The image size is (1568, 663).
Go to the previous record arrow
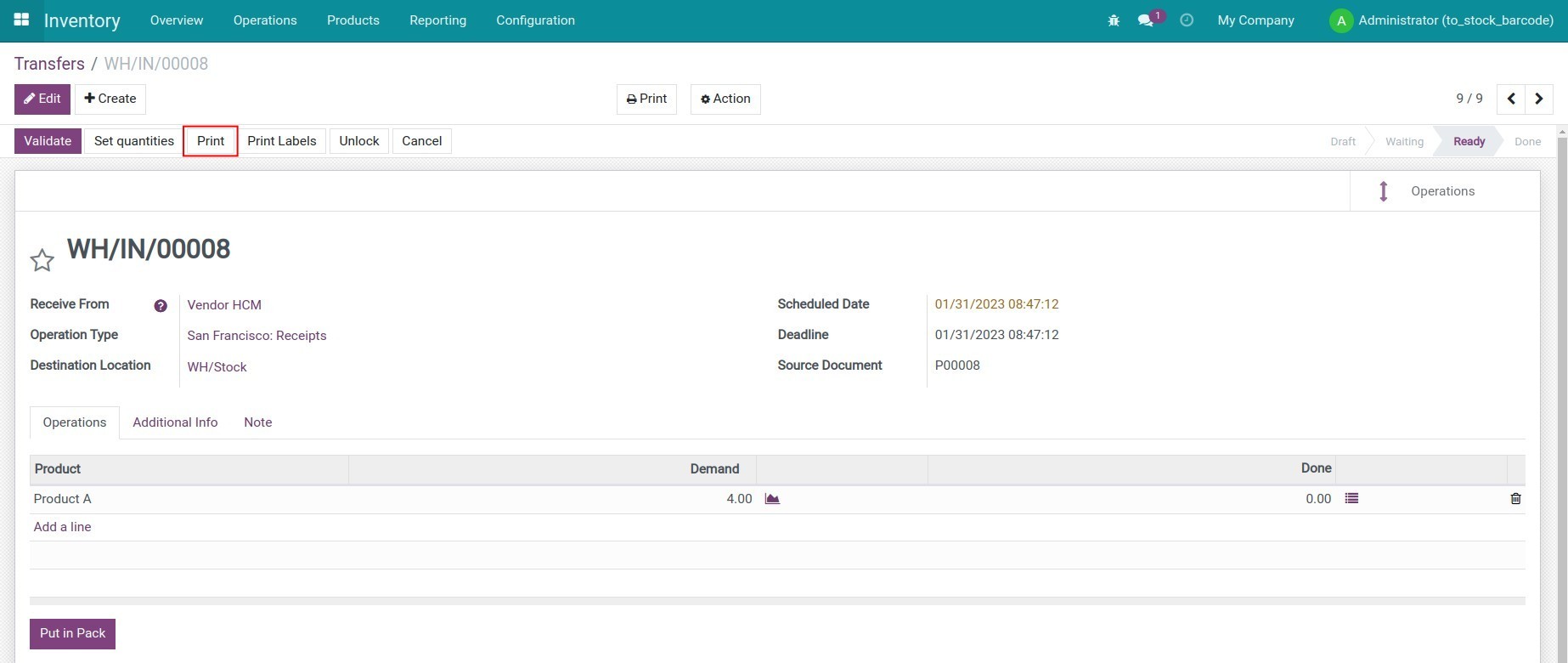point(1511,99)
